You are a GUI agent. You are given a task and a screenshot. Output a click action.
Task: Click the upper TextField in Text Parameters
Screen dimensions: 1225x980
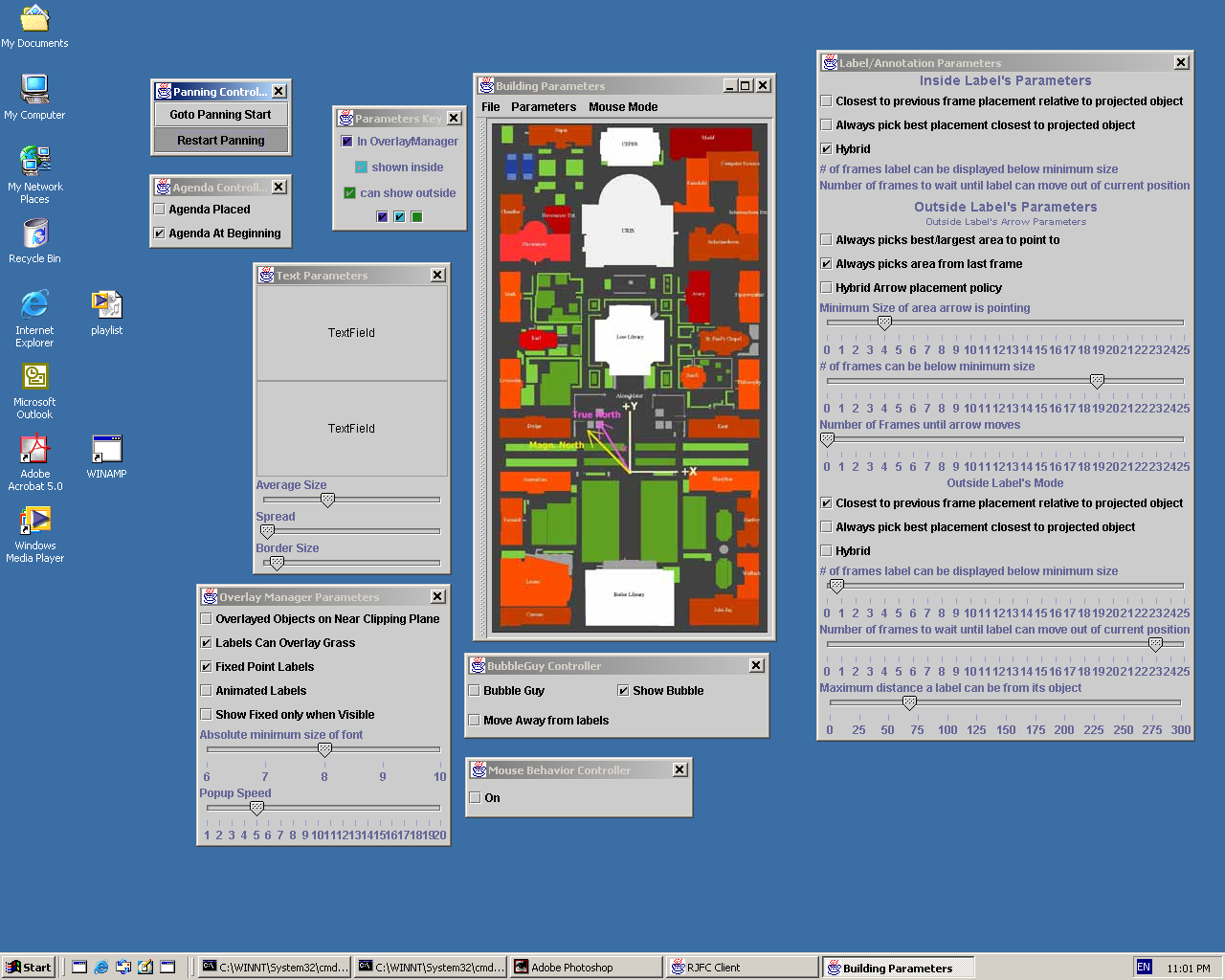click(x=351, y=332)
